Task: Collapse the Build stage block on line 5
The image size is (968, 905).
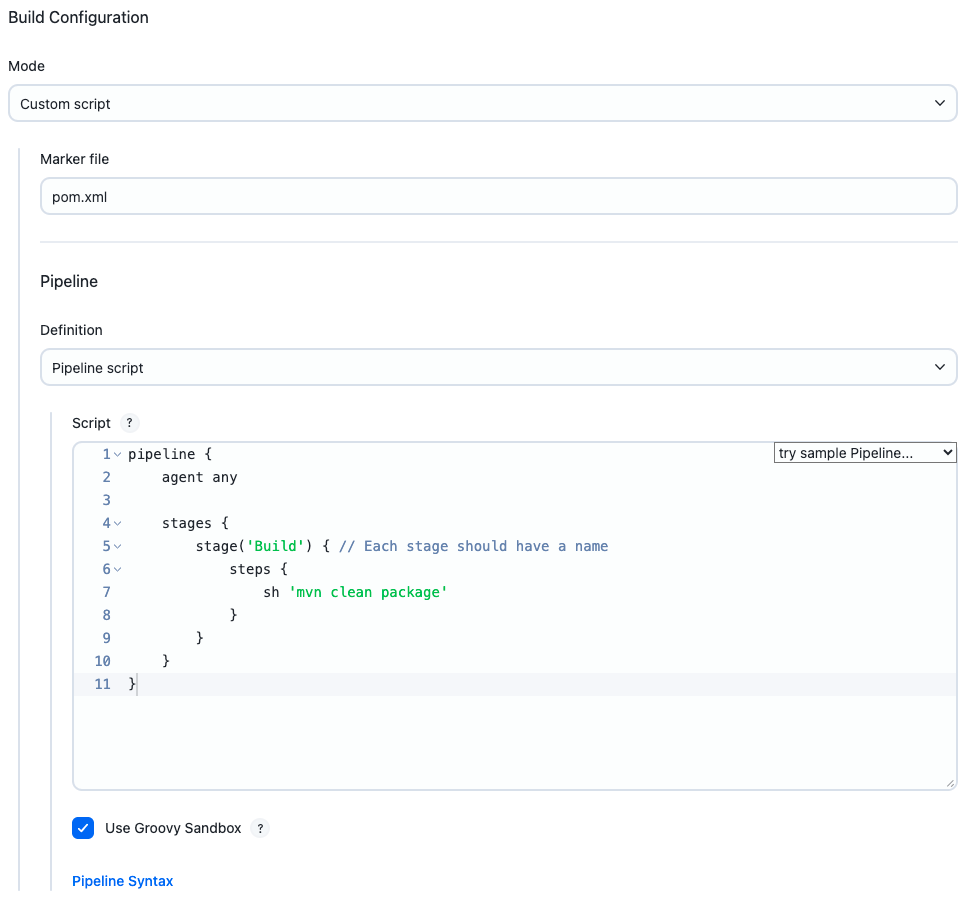Action: point(116,545)
